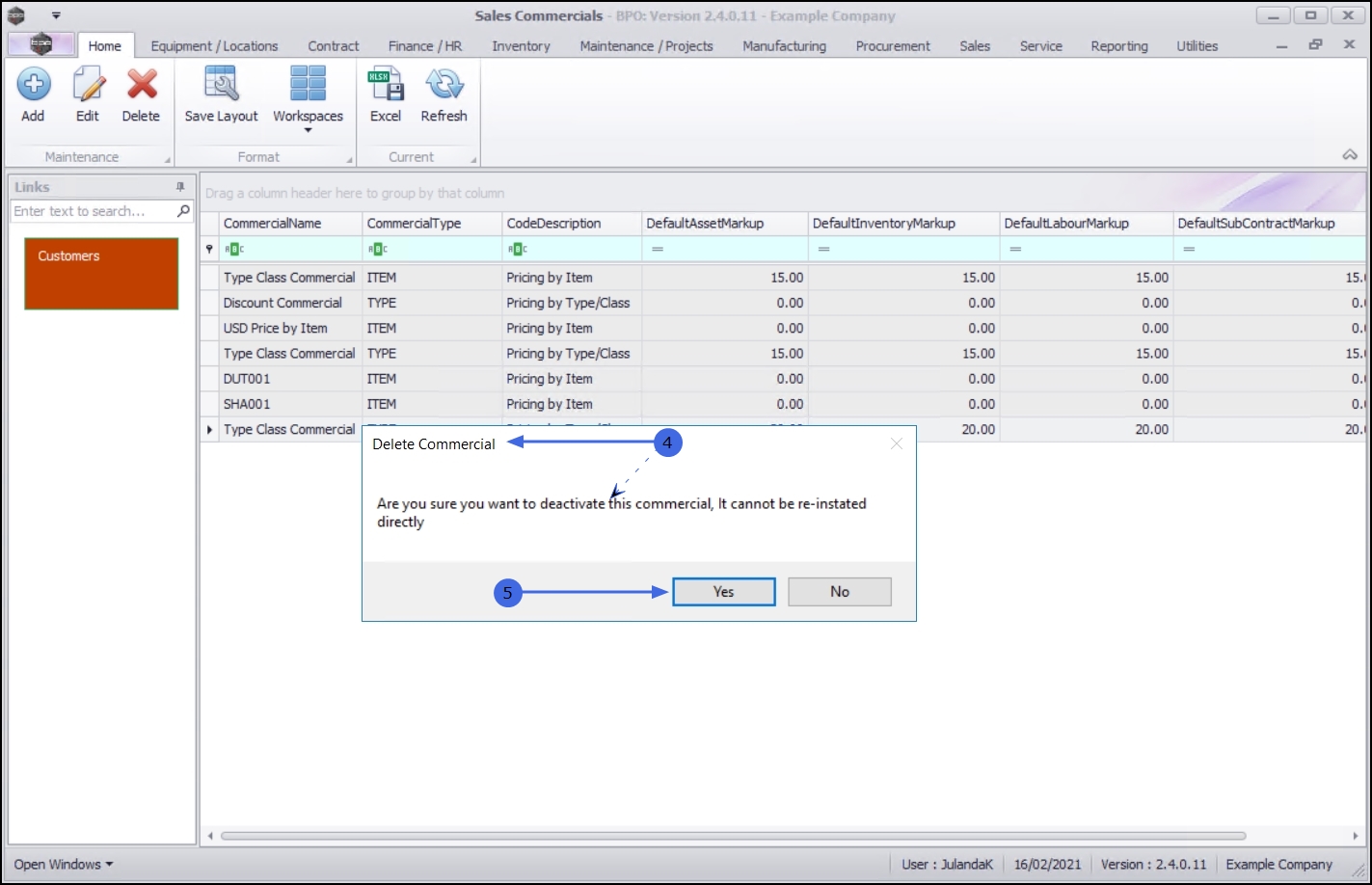The height and width of the screenshot is (885, 1372).
Task: Sort by the DefaultSubContractMarkup column header
Action: (1270, 224)
